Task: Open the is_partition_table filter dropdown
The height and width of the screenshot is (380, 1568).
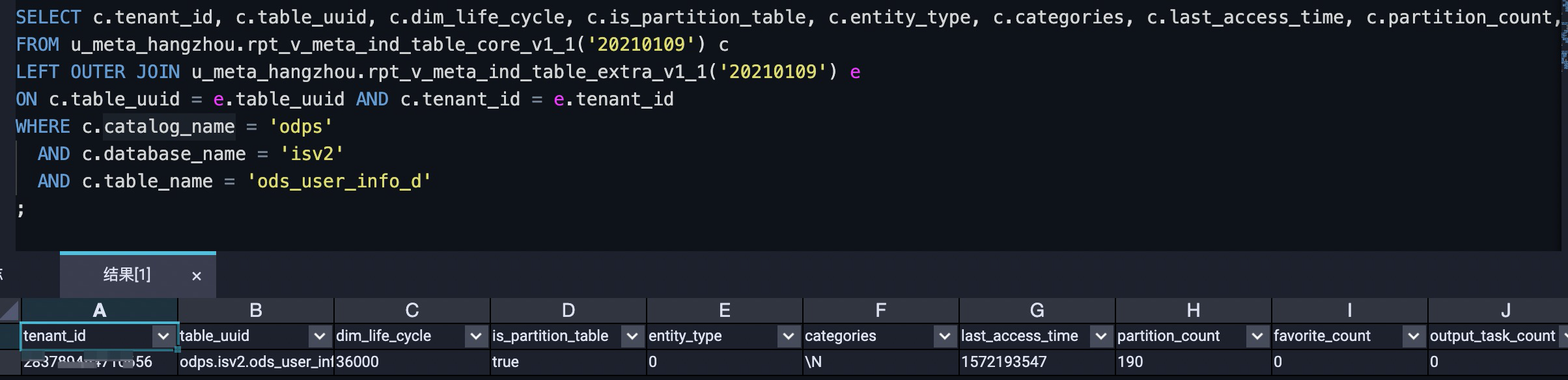Action: (632, 336)
